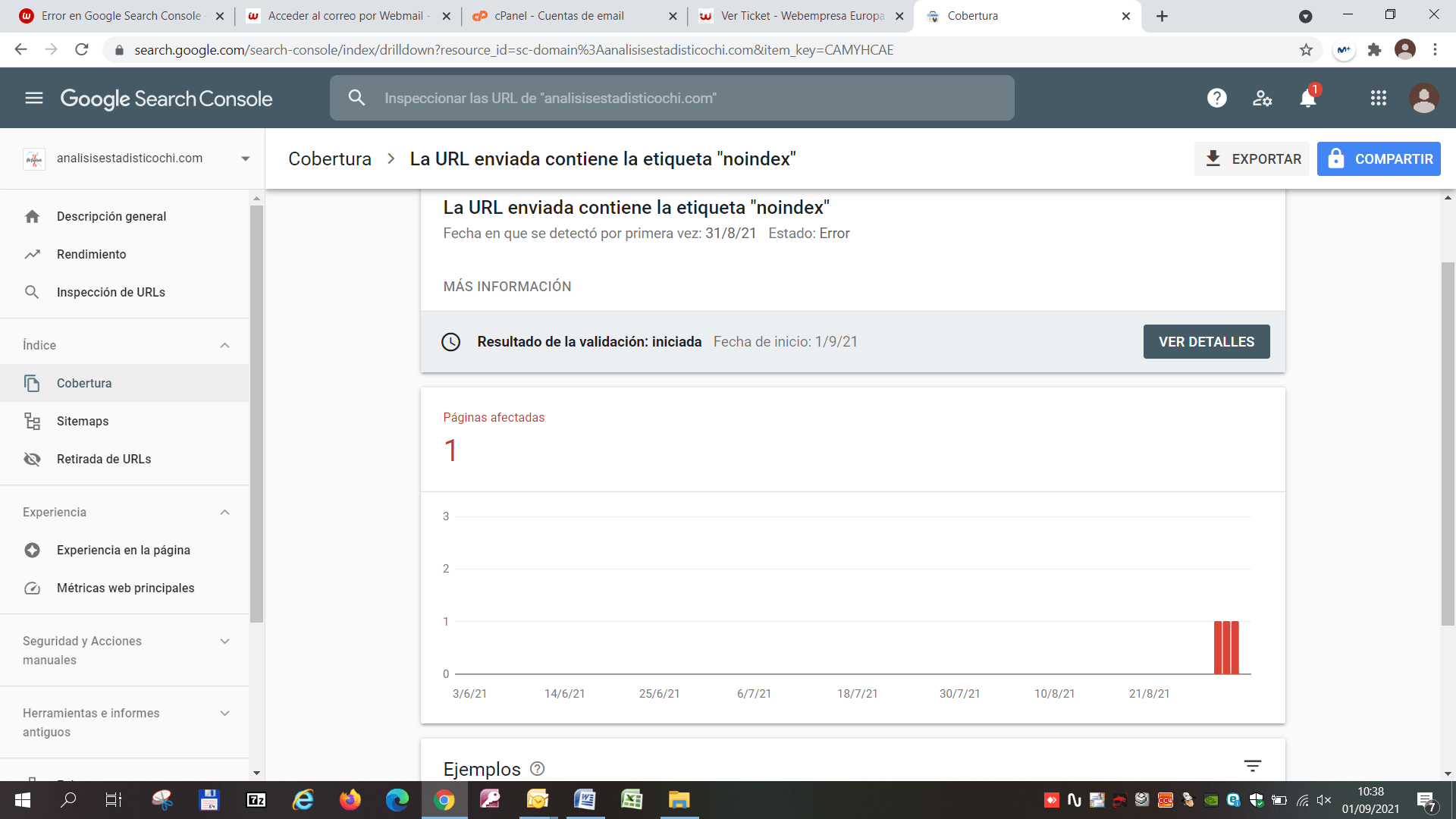Click MÁS INFORMACIÓN link
1456x819 pixels.
(507, 287)
